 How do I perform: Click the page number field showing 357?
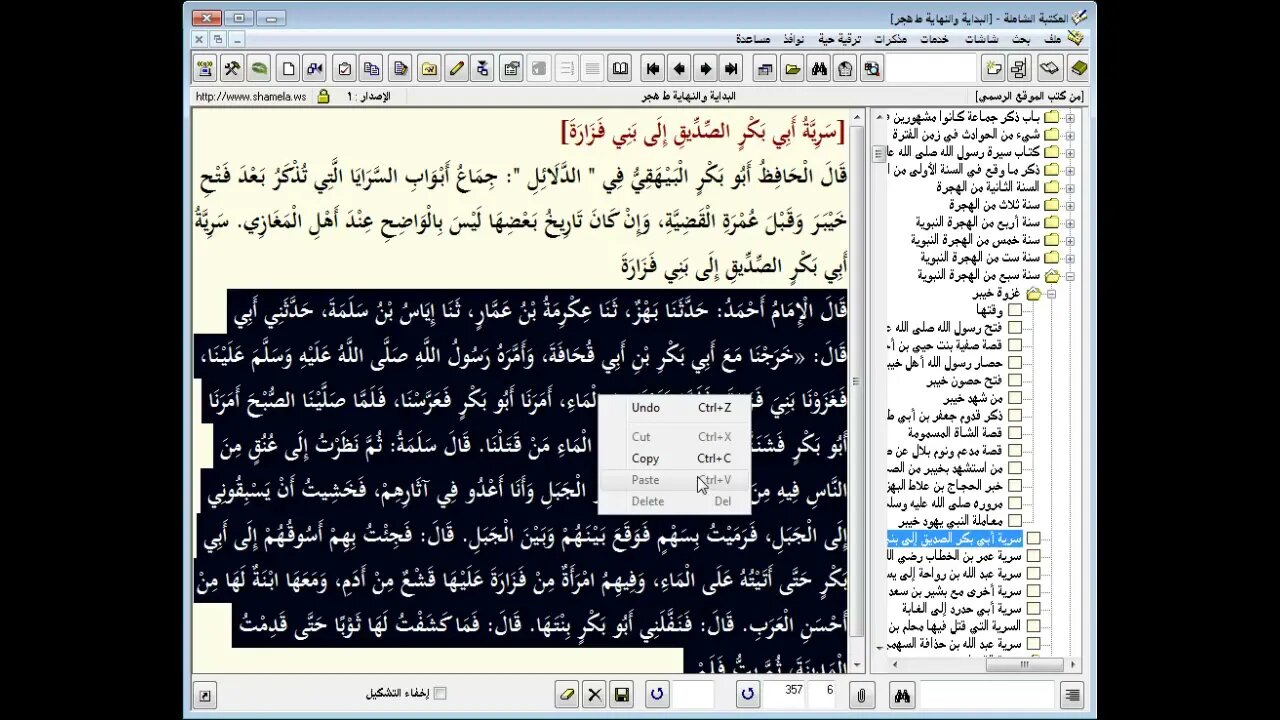pyautogui.click(x=789, y=690)
